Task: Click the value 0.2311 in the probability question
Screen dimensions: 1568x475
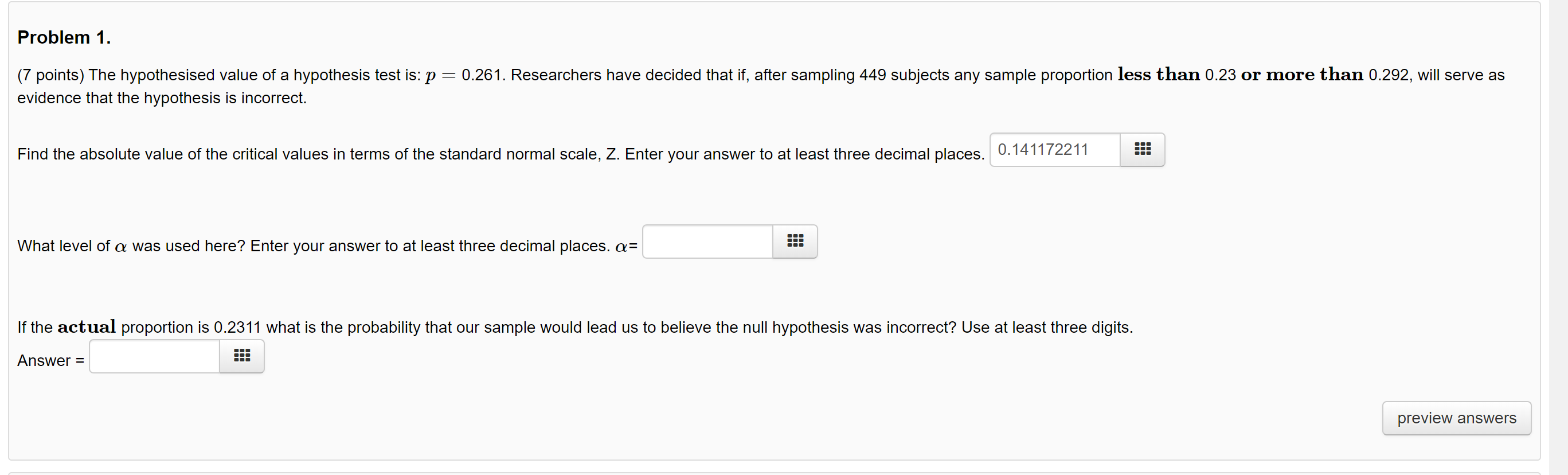Action: pyautogui.click(x=237, y=326)
